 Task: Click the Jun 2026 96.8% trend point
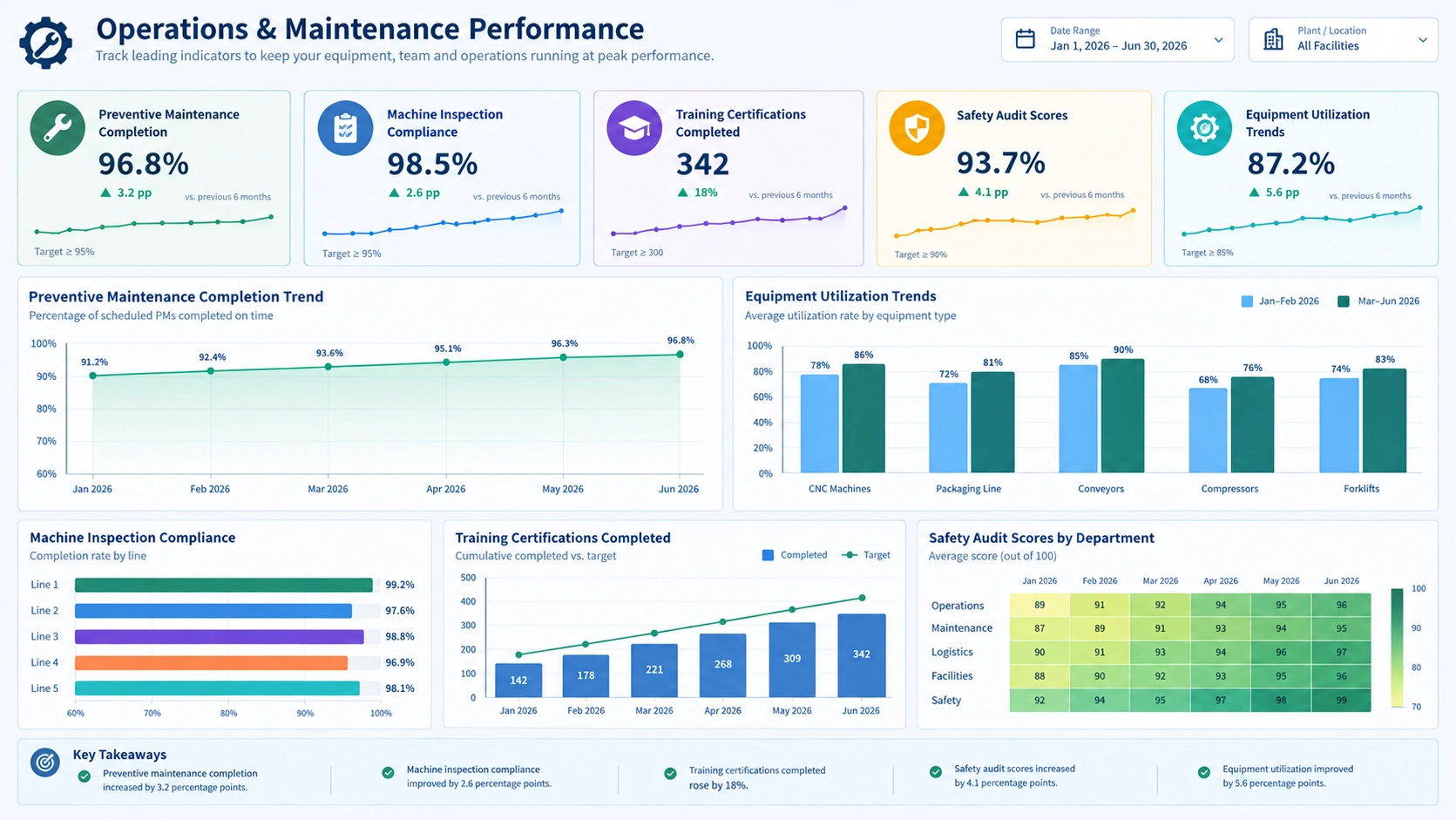point(680,355)
